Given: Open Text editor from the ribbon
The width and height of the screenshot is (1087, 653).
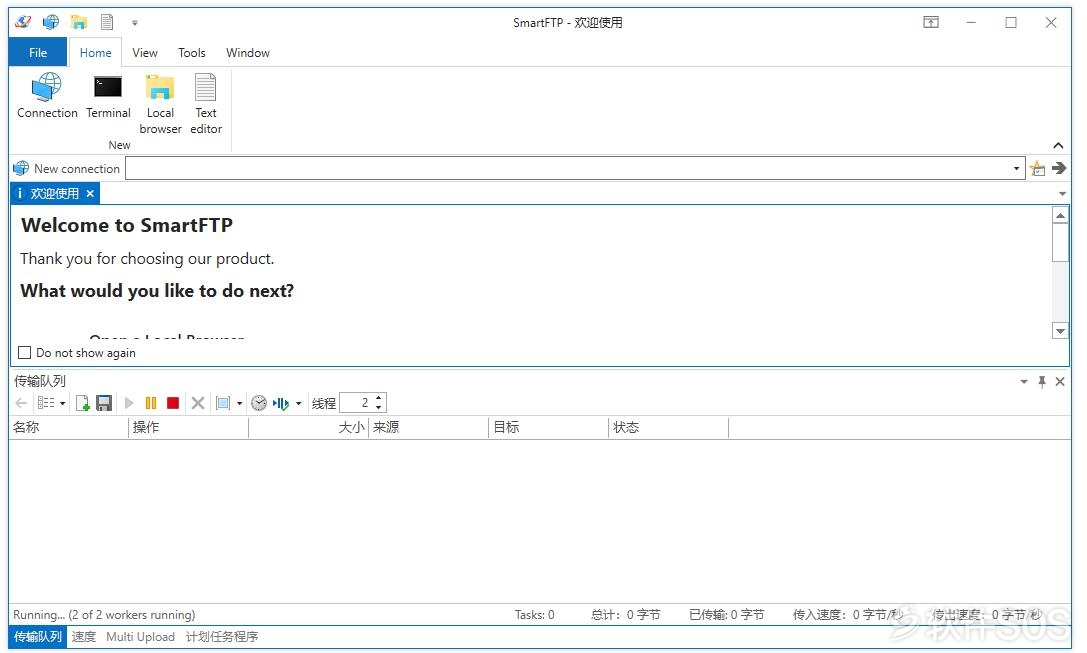Looking at the screenshot, I should (206, 104).
